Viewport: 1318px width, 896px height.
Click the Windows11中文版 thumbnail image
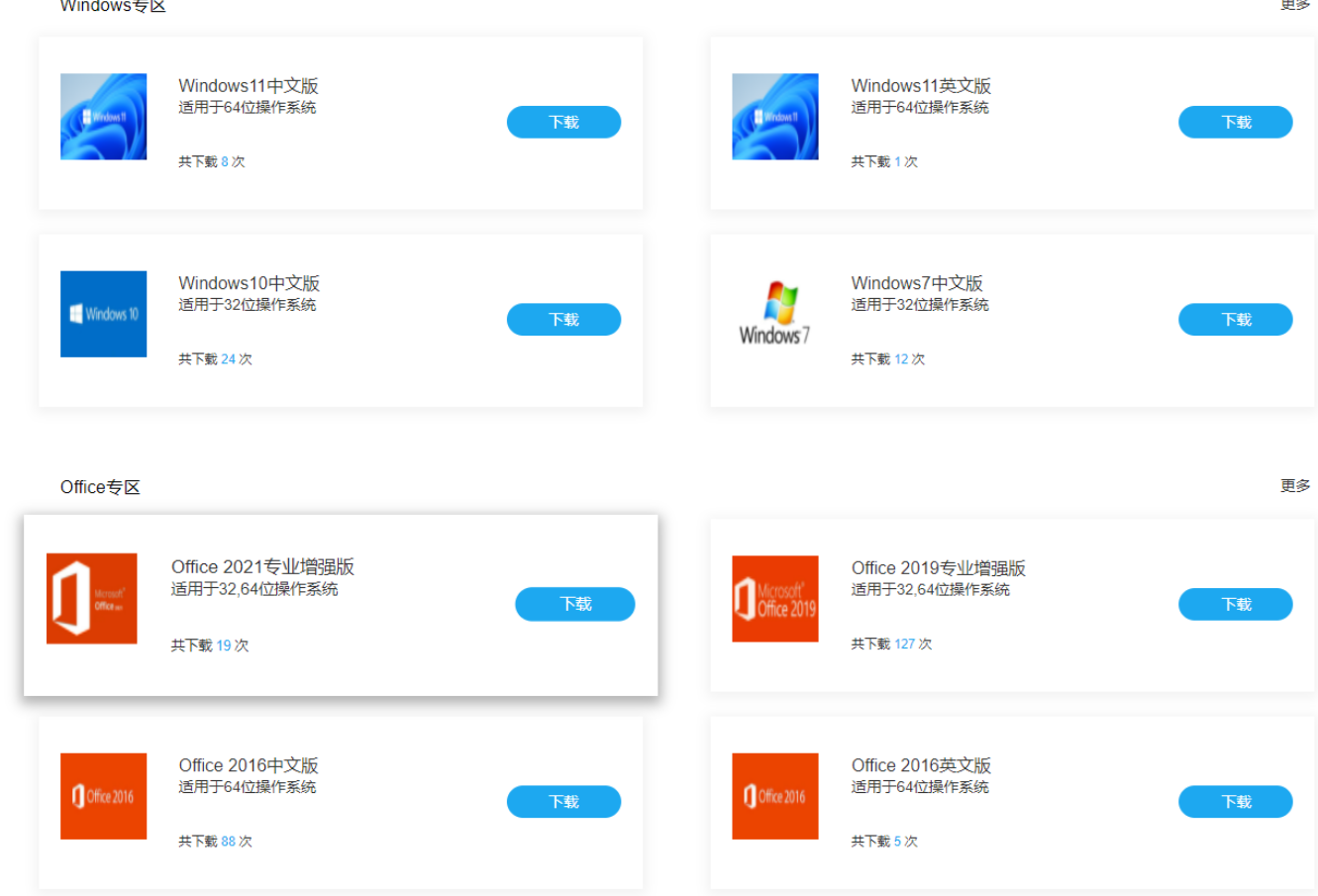(103, 117)
